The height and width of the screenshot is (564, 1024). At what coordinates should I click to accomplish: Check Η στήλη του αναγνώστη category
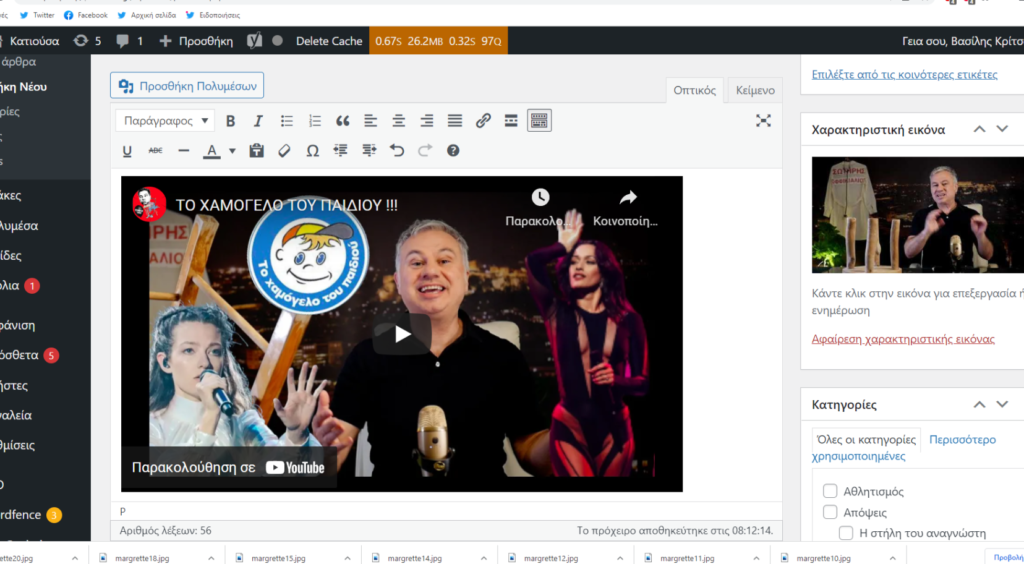click(x=846, y=533)
